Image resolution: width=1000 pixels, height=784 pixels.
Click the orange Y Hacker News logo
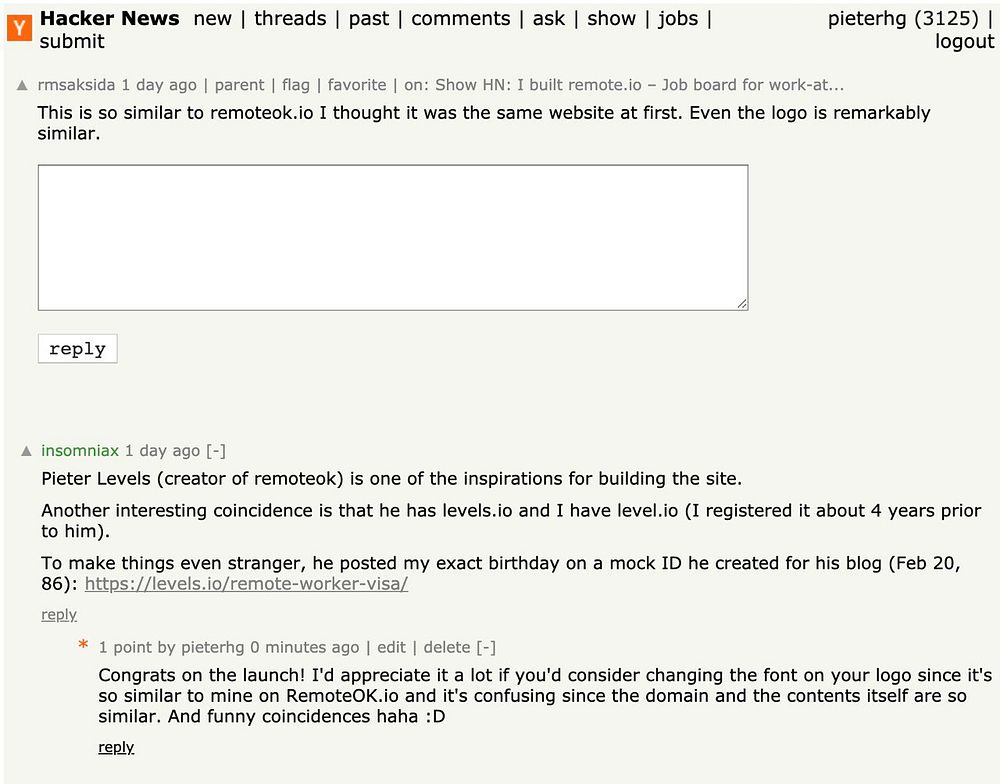19,29
